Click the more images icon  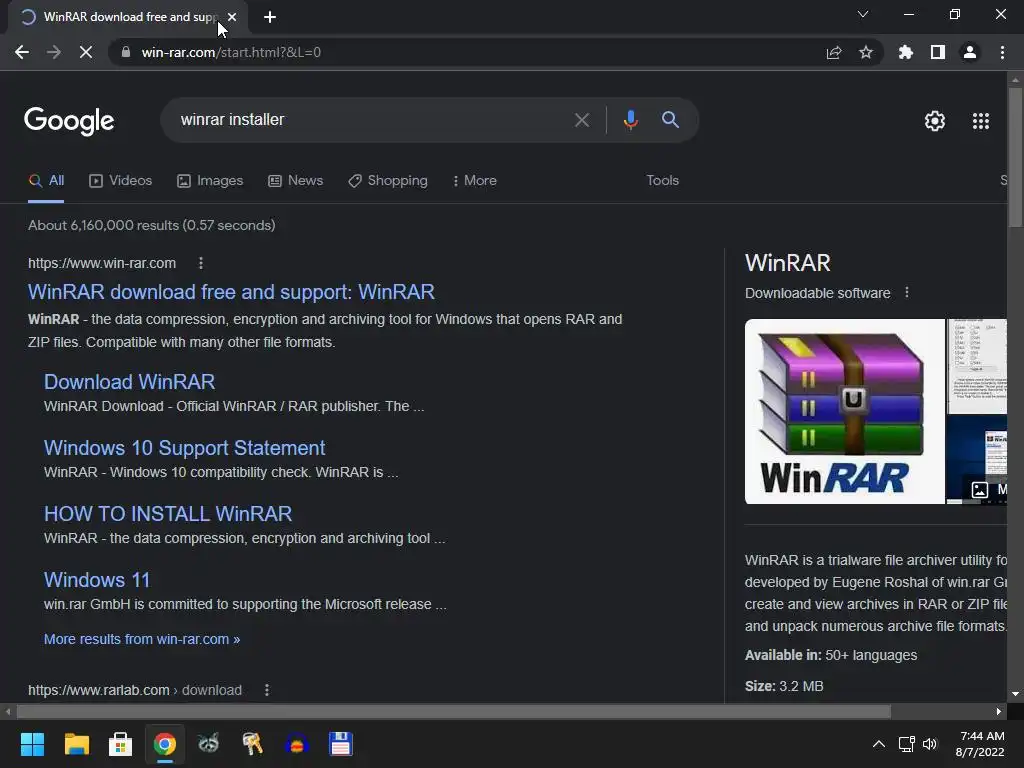980,490
